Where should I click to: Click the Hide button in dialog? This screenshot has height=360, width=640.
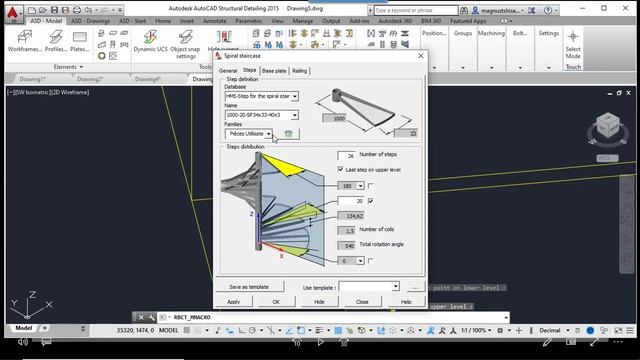pos(319,302)
